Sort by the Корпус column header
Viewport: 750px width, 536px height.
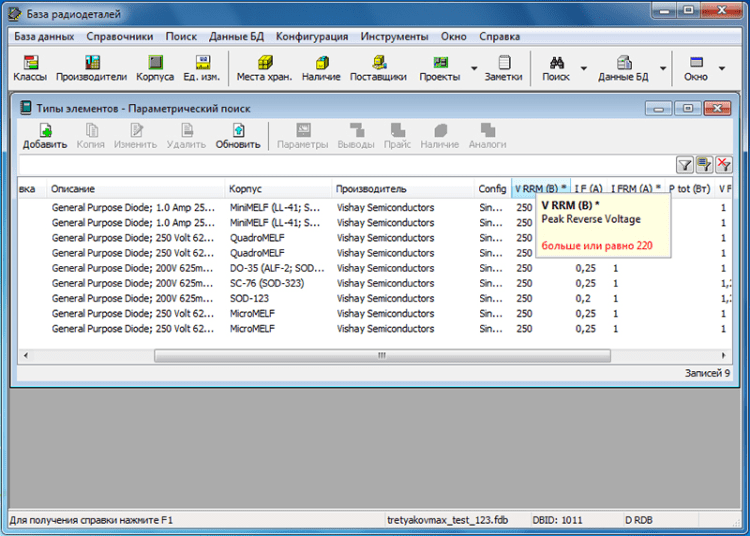tap(278, 189)
